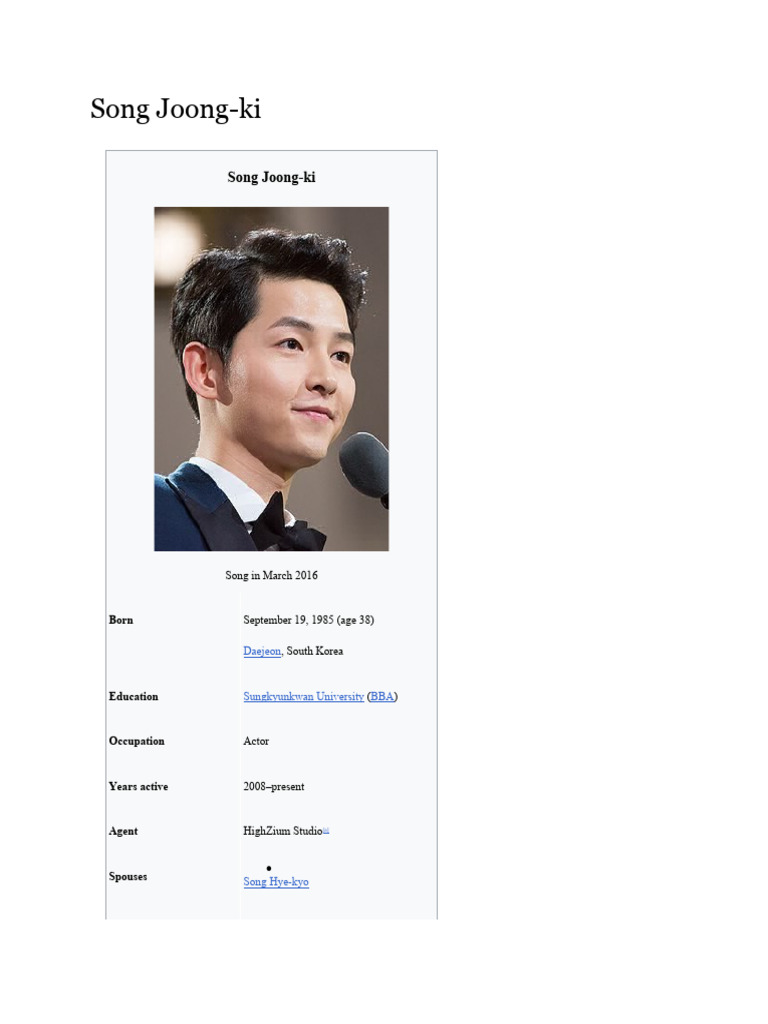Click the Song Joong-ki portrait photo
This screenshot has height=1024, width=768.
pyautogui.click(x=271, y=379)
